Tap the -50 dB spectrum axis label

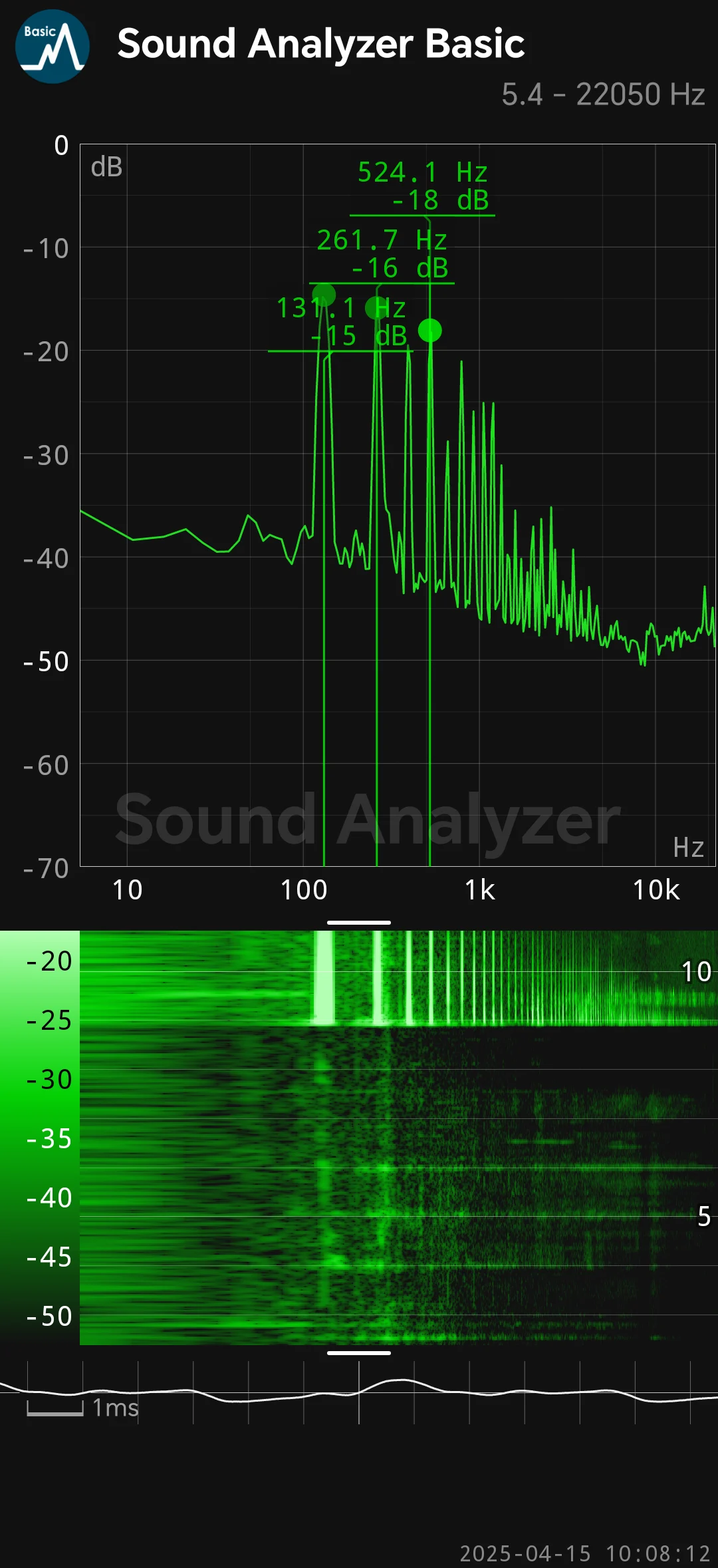tap(46, 662)
